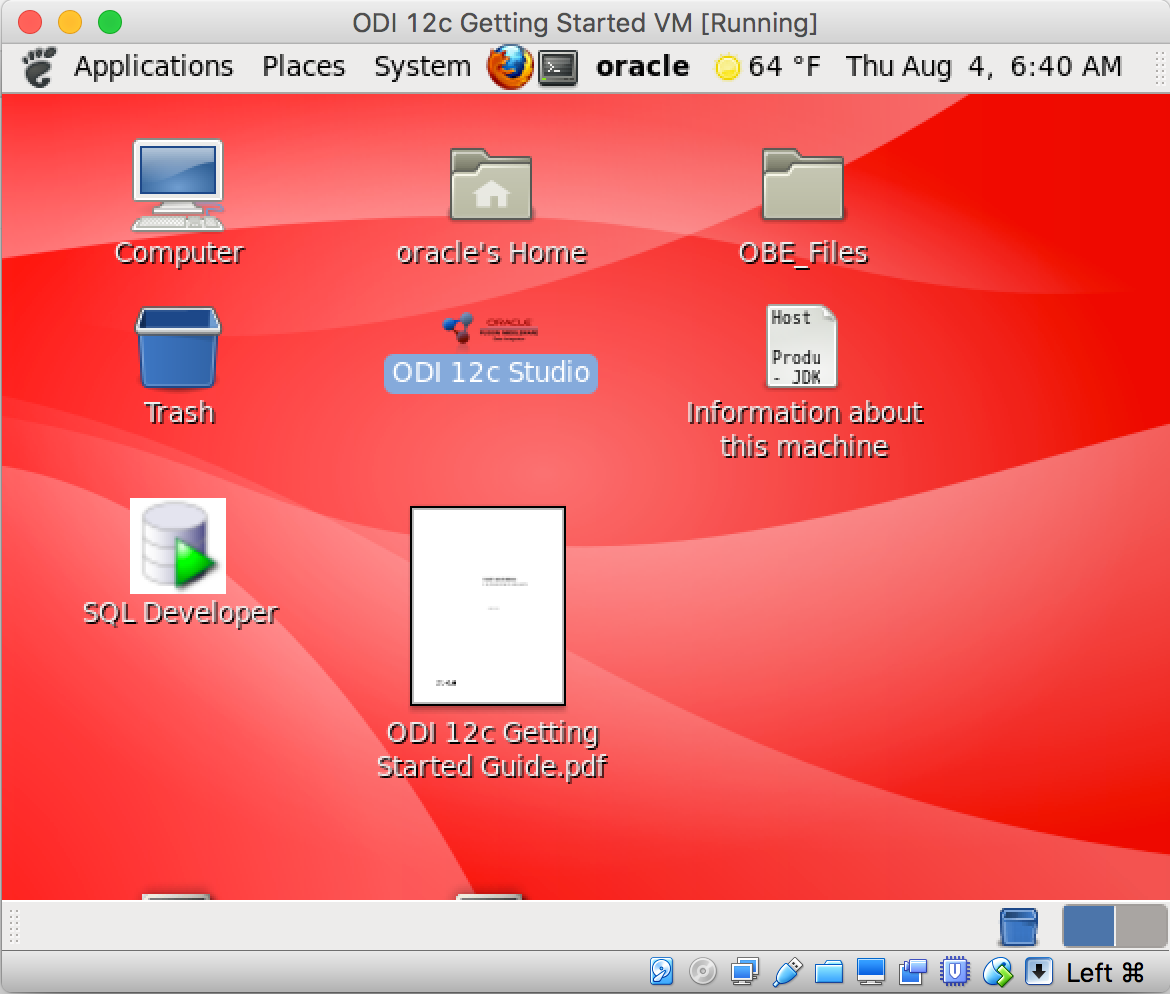Click the VirtualBox hard disk activity icon
The image size is (1170, 994).
pos(661,972)
